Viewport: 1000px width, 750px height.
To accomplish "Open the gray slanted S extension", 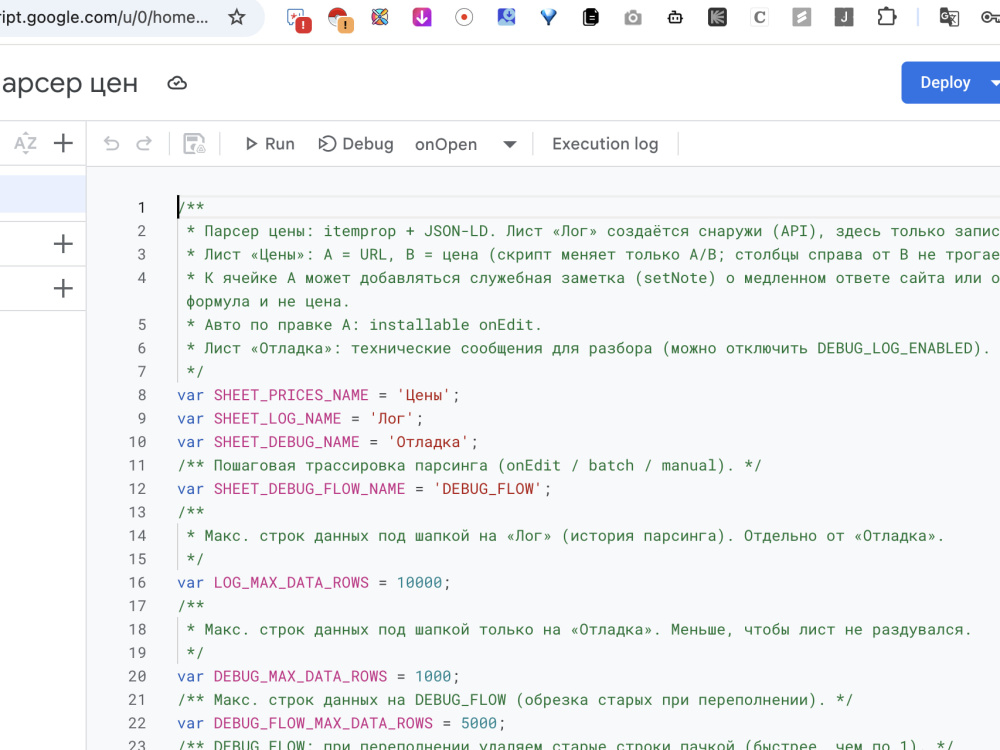I will [802, 17].
